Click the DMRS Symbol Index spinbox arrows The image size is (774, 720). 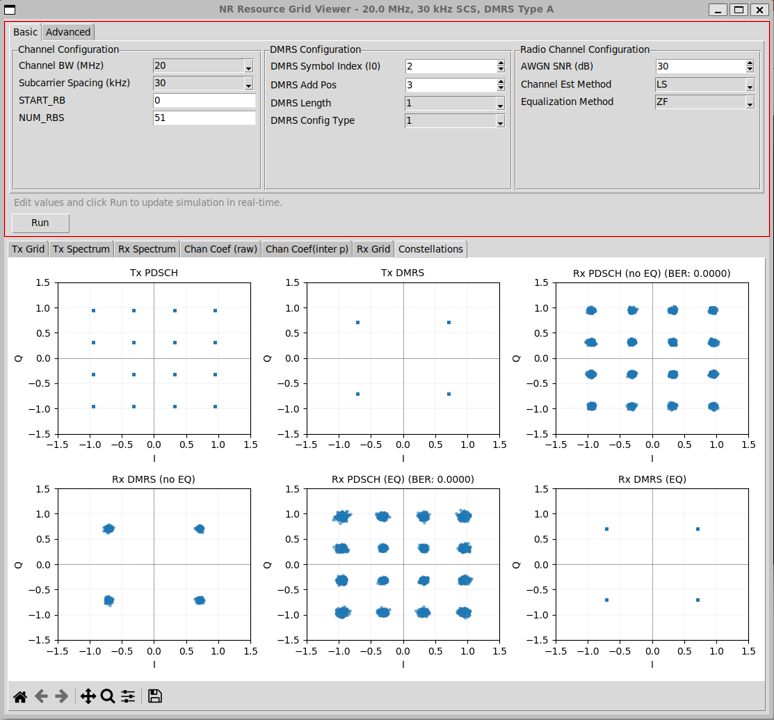(x=500, y=66)
